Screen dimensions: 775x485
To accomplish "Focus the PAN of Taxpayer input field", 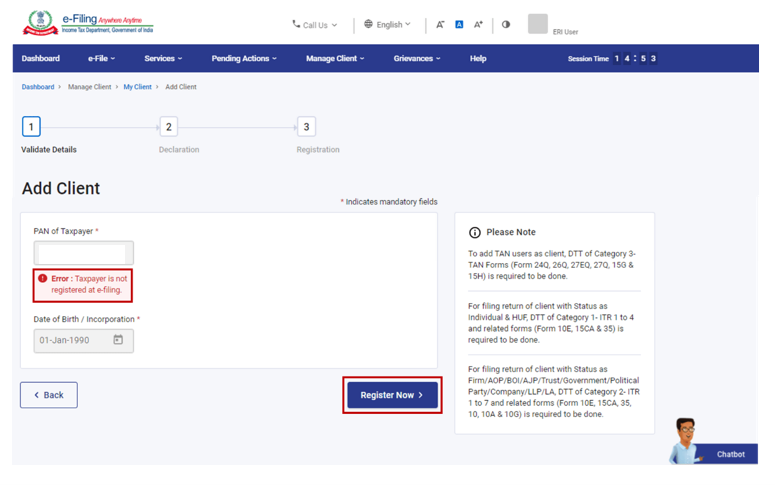I will (83, 253).
